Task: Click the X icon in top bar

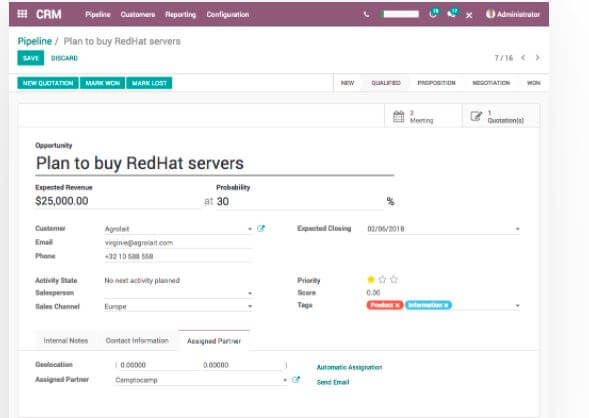Action: pos(469,15)
